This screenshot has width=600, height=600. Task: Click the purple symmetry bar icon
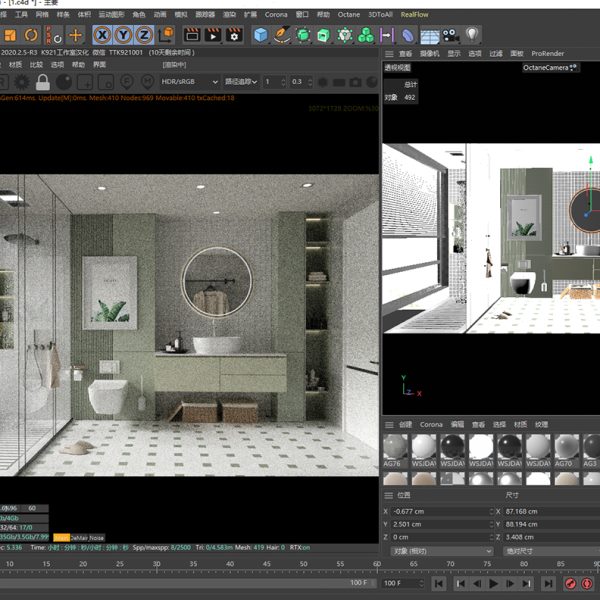click(x=387, y=35)
